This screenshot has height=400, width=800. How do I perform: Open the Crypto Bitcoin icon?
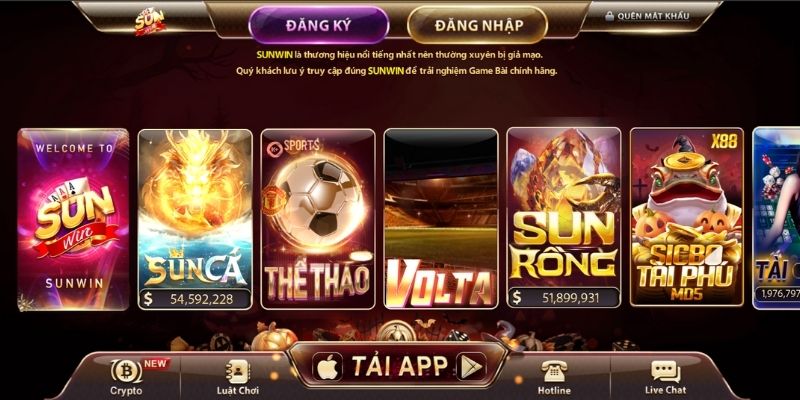pyautogui.click(x=124, y=370)
